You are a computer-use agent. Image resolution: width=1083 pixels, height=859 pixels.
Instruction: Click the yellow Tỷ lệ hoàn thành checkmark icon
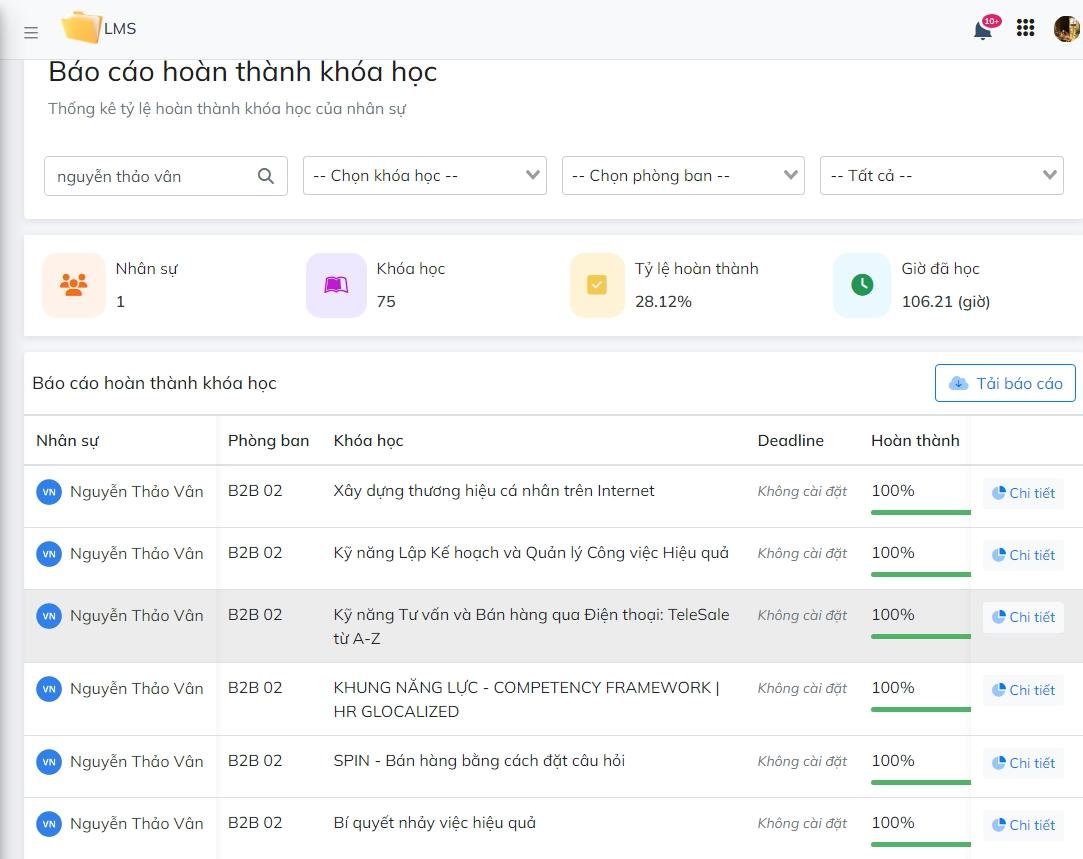coord(597,284)
